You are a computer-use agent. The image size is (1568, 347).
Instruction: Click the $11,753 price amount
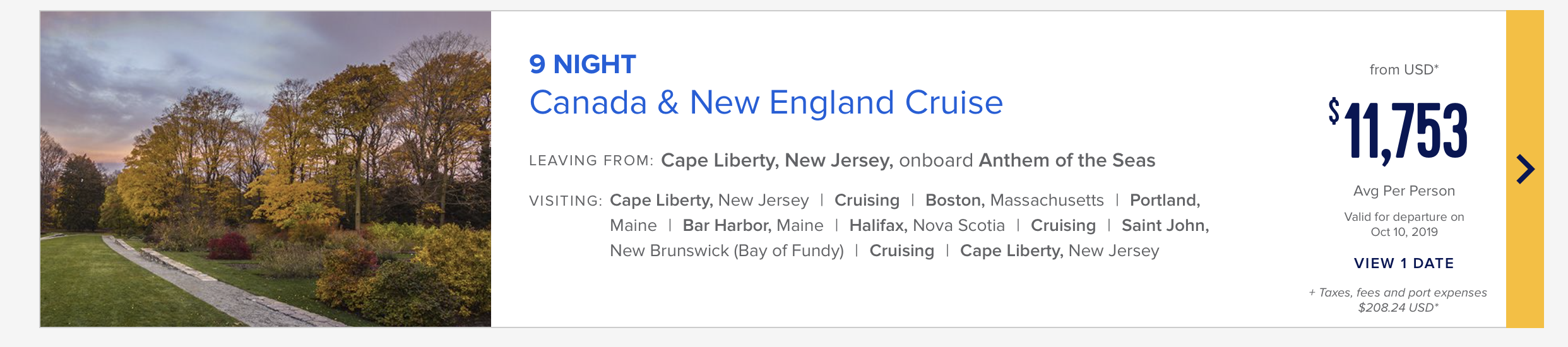click(1398, 131)
